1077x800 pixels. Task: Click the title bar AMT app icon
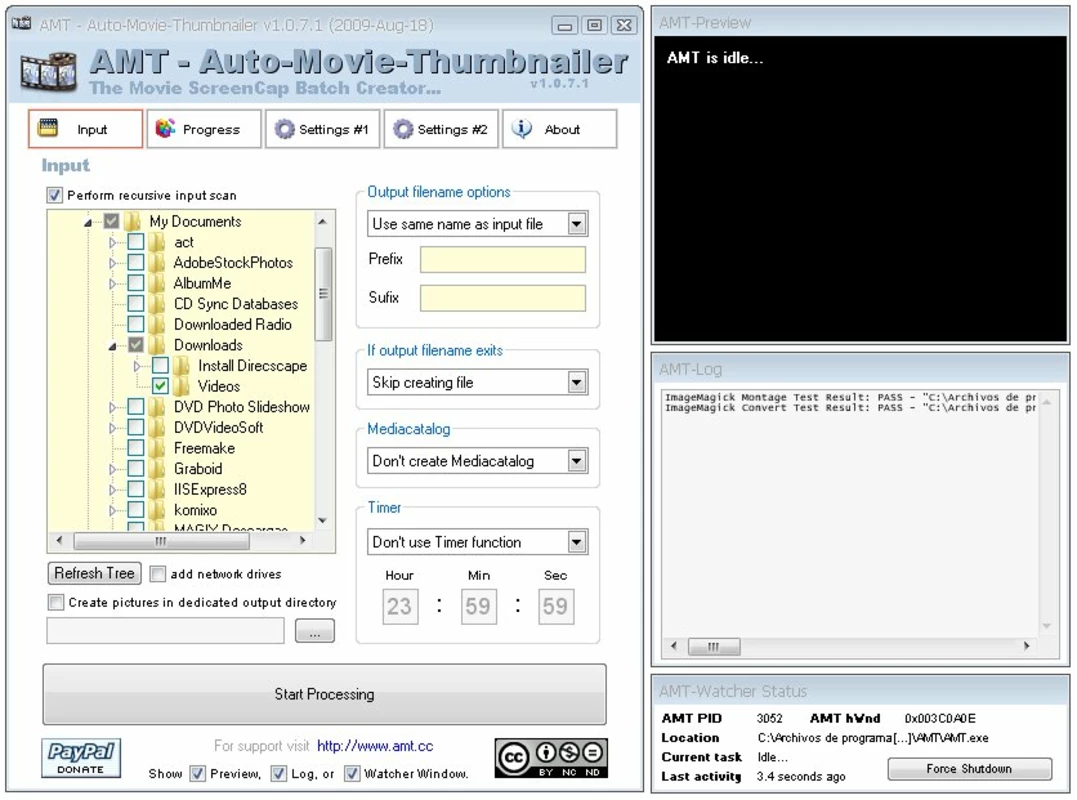[21, 24]
